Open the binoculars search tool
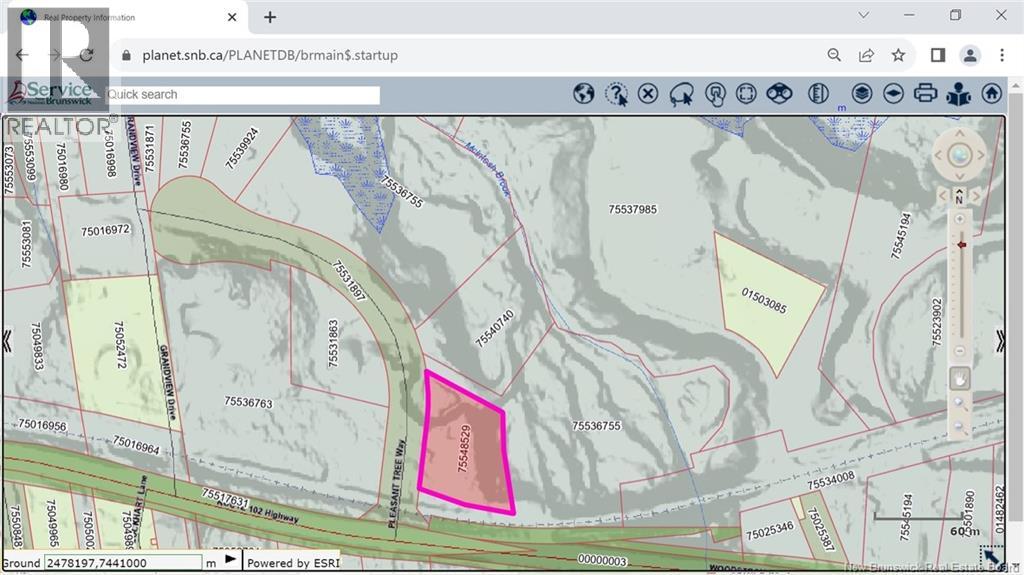The height and width of the screenshot is (575, 1024). [x=779, y=94]
